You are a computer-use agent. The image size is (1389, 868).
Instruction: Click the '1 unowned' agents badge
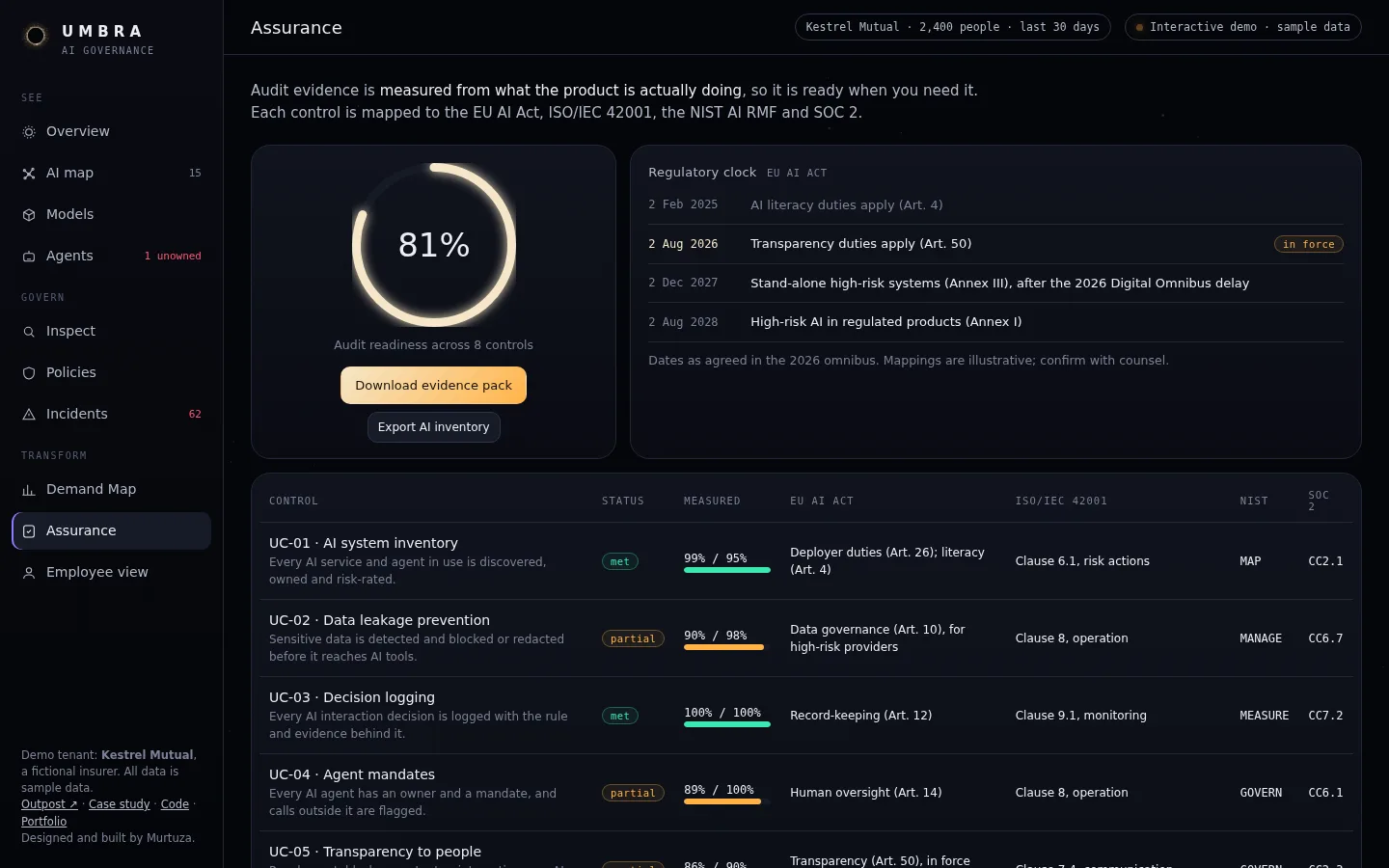pos(173,257)
